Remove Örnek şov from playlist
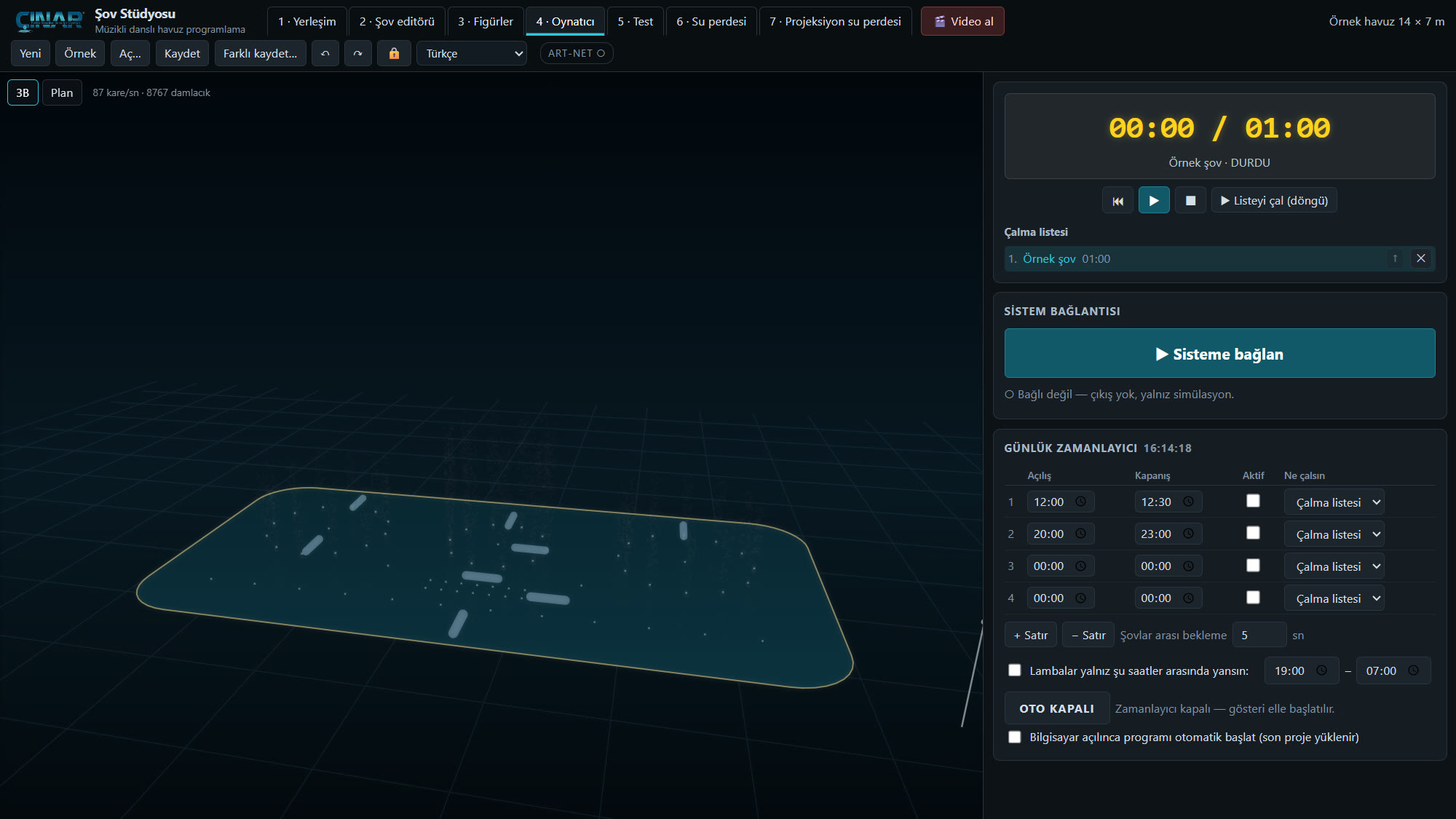 click(x=1420, y=258)
